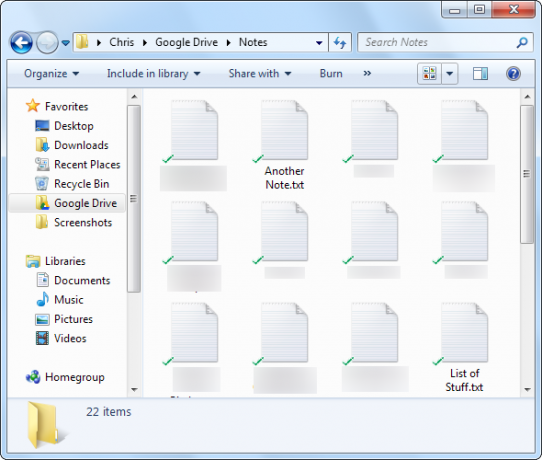The image size is (542, 460).
Task: Open the Organize menu
Action: click(52, 74)
